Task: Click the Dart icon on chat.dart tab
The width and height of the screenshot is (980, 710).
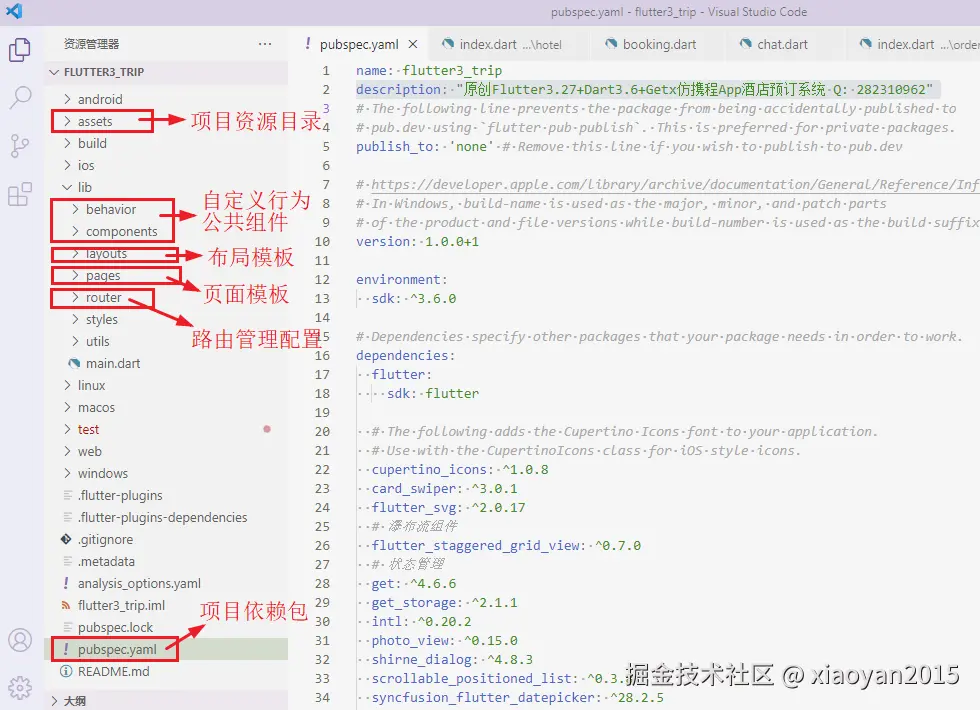Action: [x=746, y=44]
